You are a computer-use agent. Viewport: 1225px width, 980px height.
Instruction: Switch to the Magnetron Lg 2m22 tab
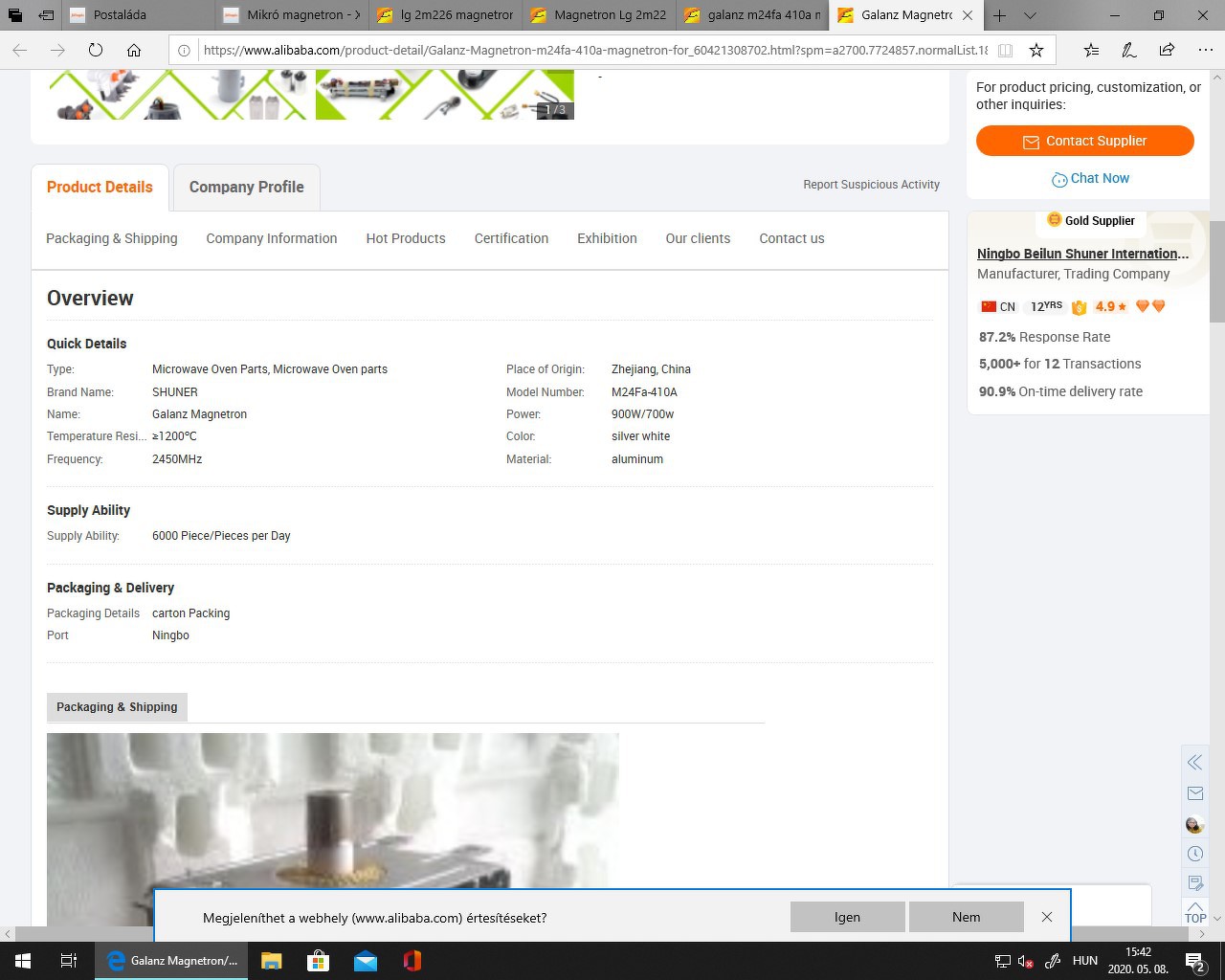point(599,15)
